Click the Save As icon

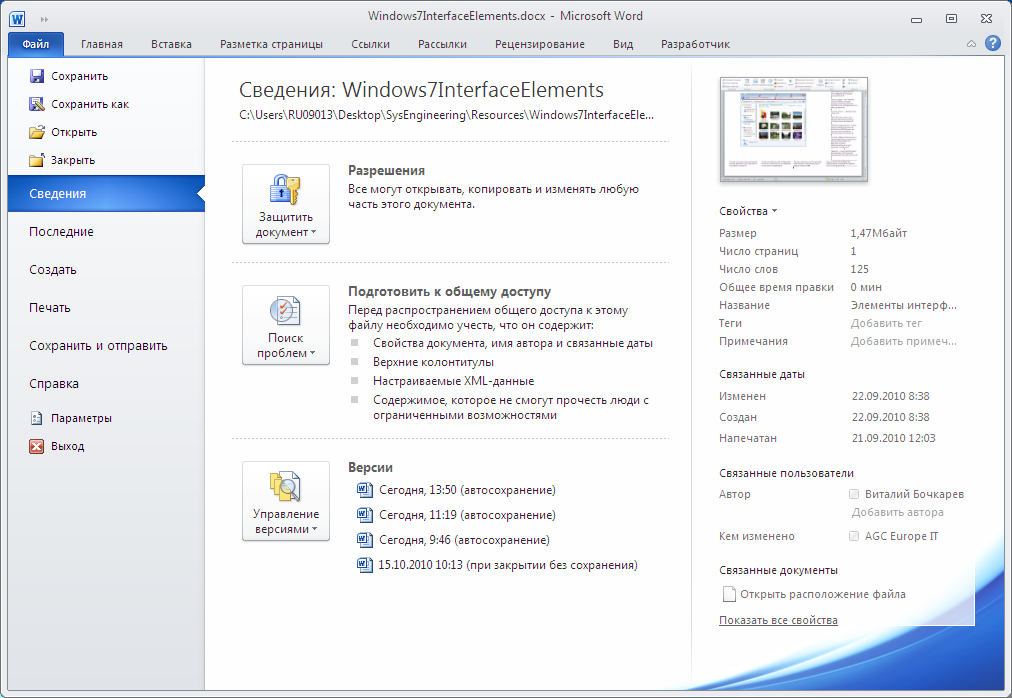click(37, 104)
